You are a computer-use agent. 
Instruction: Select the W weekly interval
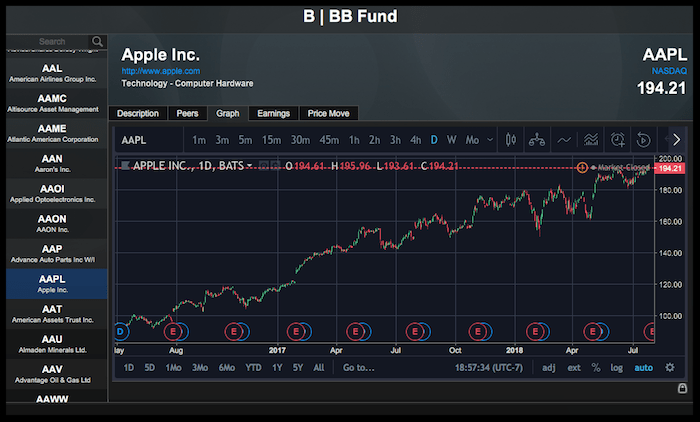coord(451,140)
